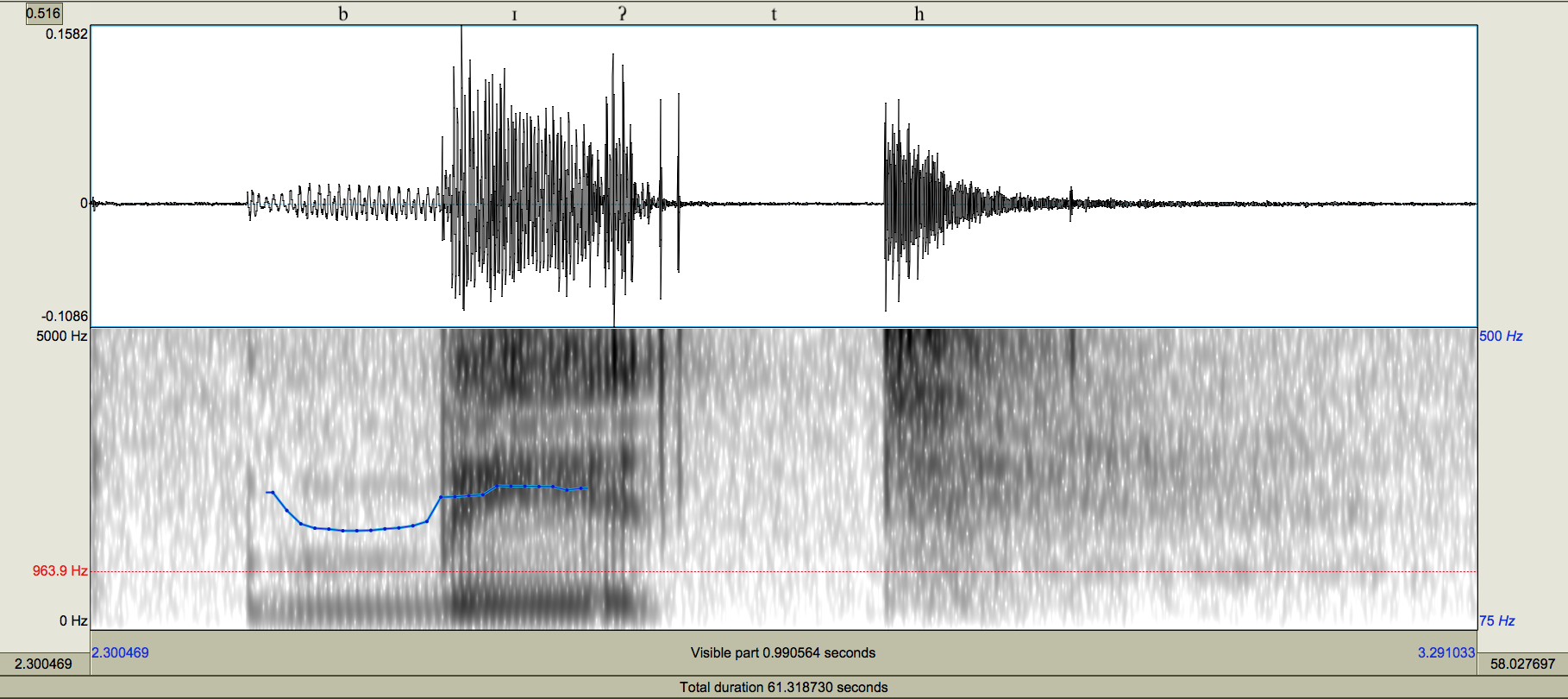Screen dimensions: 1568x699
Task: Click the 0.1582 waveform maximum amplitude value
Action: coord(66,34)
